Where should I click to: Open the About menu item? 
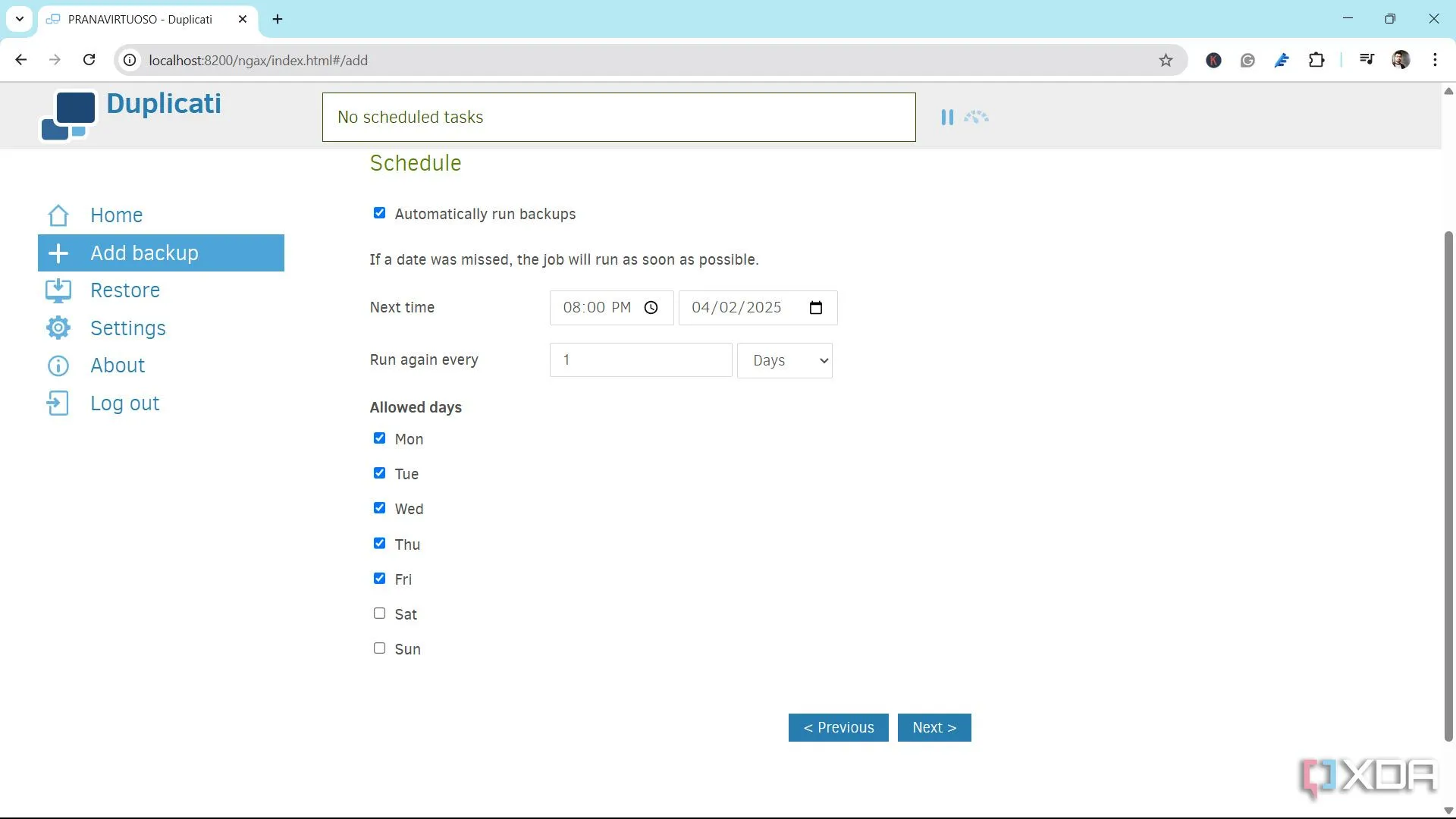click(x=118, y=366)
